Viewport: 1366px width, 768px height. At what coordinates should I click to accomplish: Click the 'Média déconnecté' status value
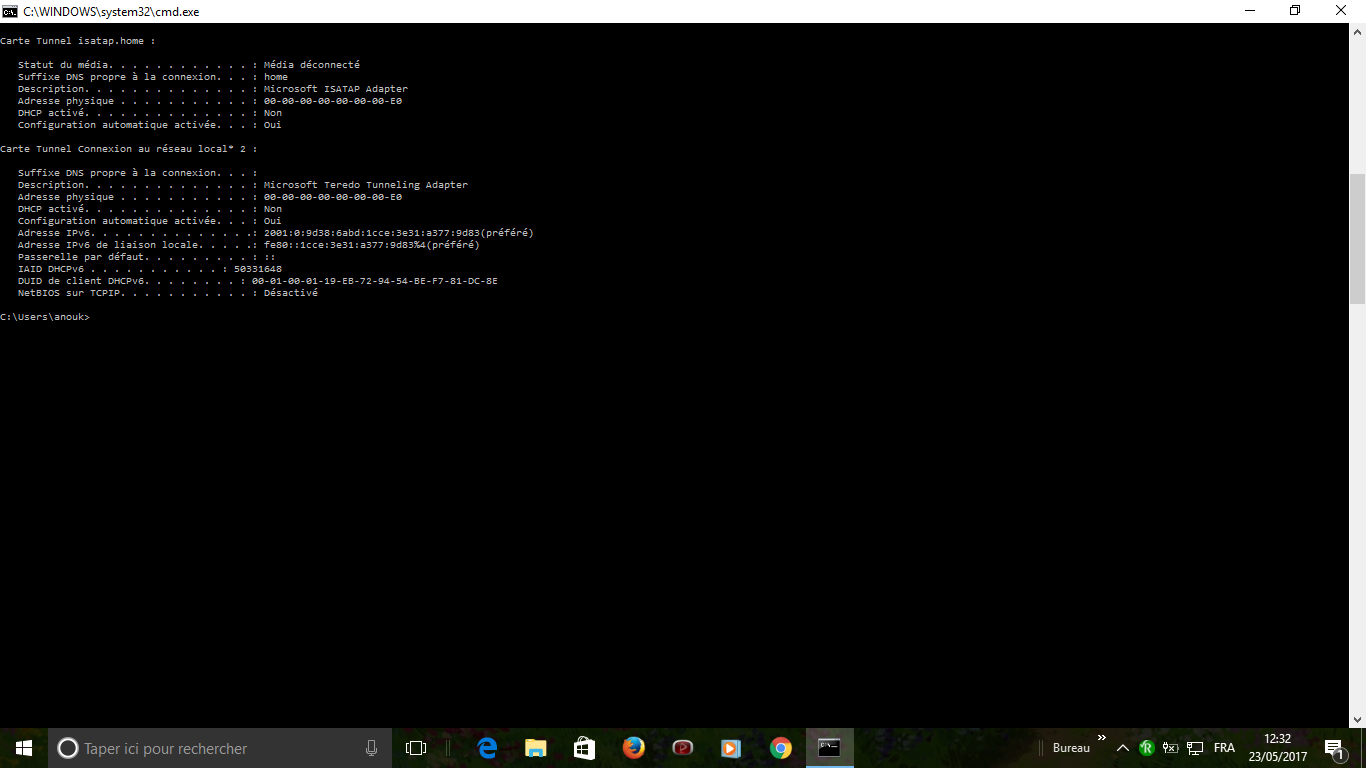click(x=312, y=65)
